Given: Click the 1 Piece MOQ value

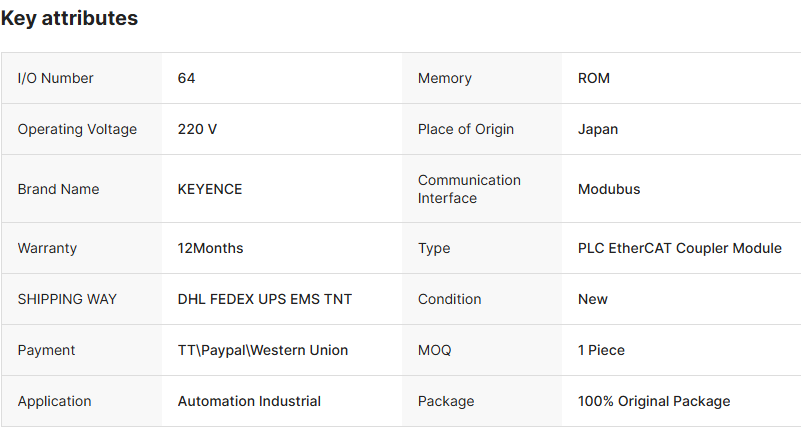Looking at the screenshot, I should click(x=602, y=350).
